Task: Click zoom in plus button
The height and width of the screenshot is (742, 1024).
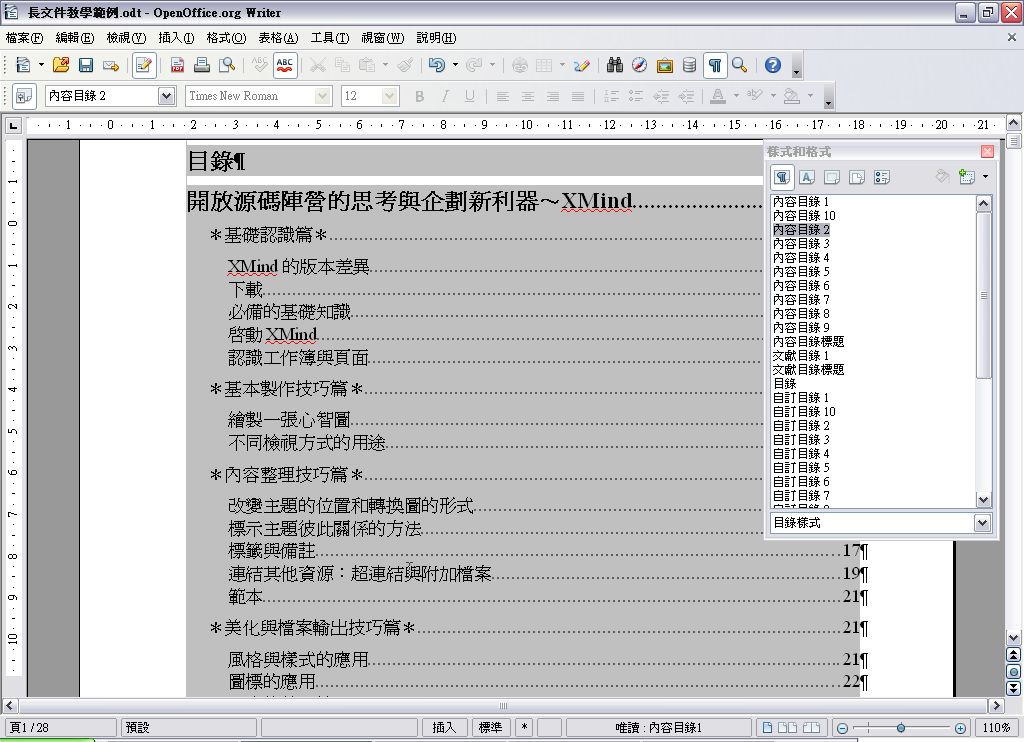Action: pyautogui.click(x=960, y=728)
